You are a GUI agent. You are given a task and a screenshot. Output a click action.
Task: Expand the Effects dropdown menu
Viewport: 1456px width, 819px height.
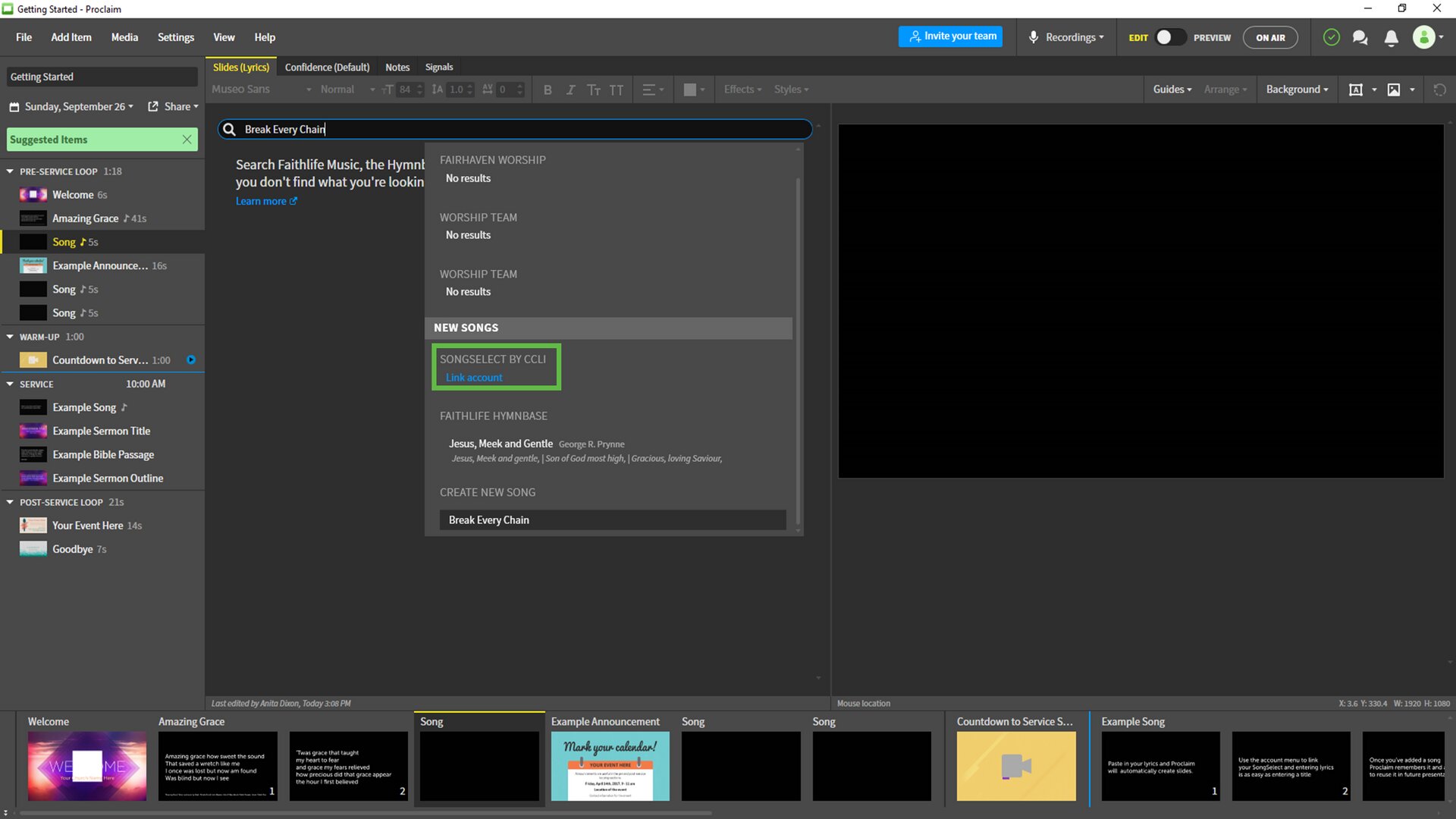coord(742,89)
